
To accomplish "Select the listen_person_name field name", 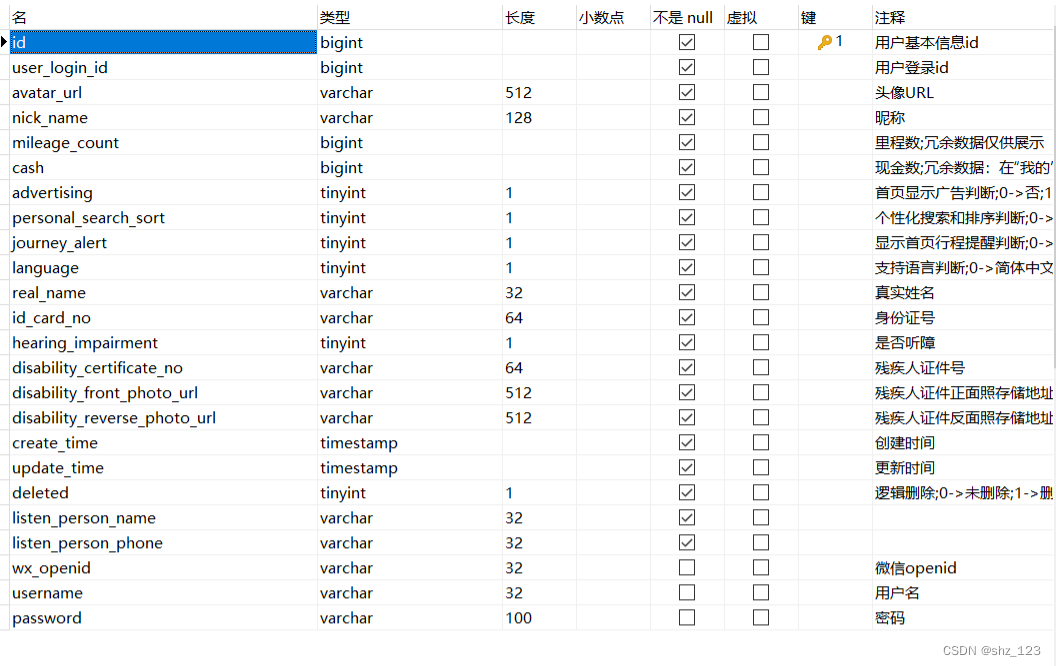I will (84, 518).
